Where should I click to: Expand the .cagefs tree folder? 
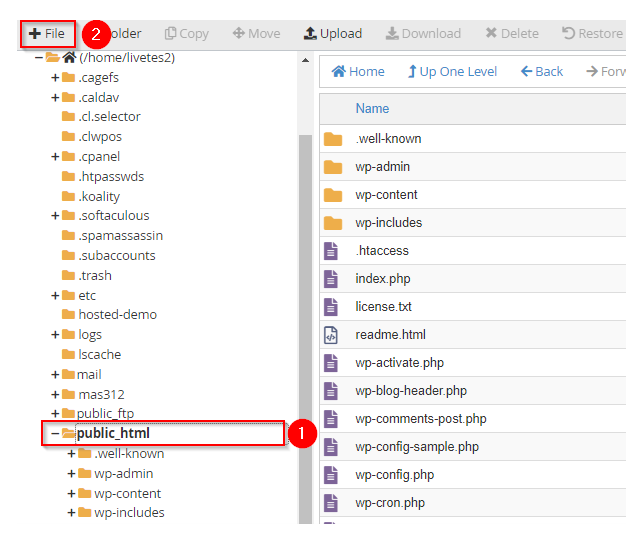55,77
